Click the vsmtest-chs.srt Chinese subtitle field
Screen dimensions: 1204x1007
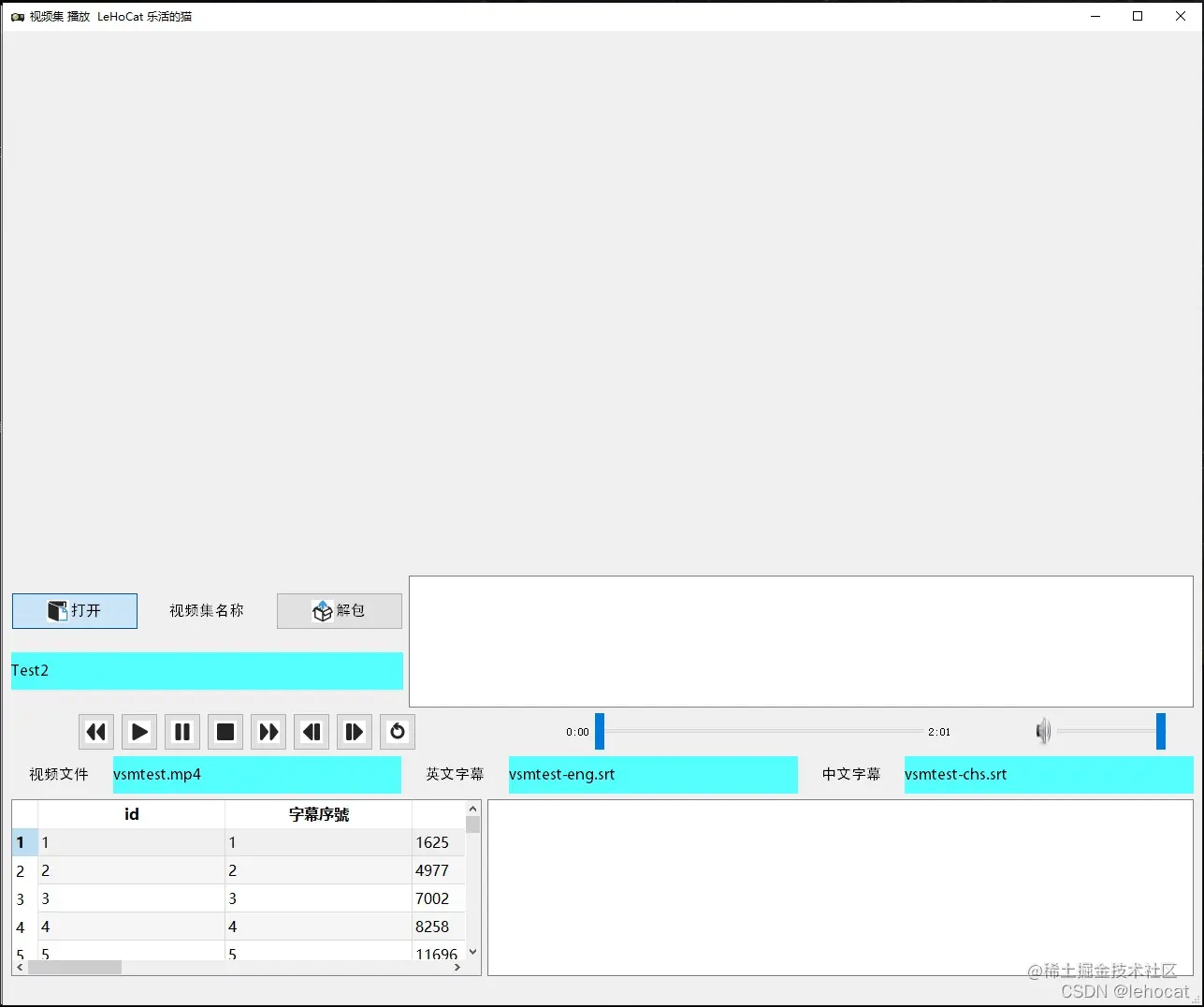click(x=1049, y=775)
